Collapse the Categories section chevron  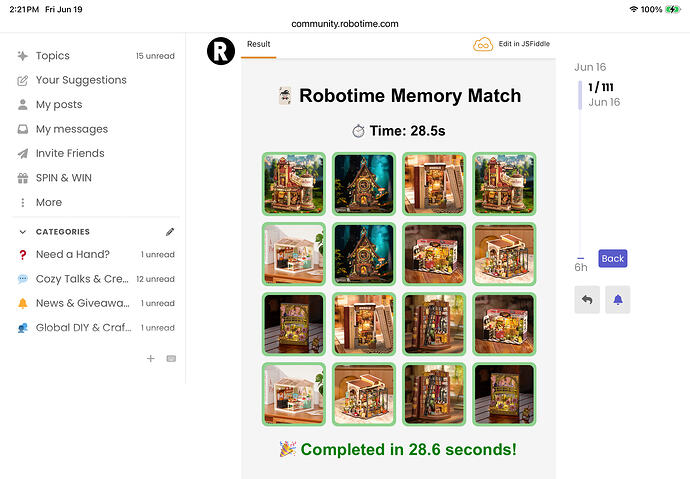22,232
